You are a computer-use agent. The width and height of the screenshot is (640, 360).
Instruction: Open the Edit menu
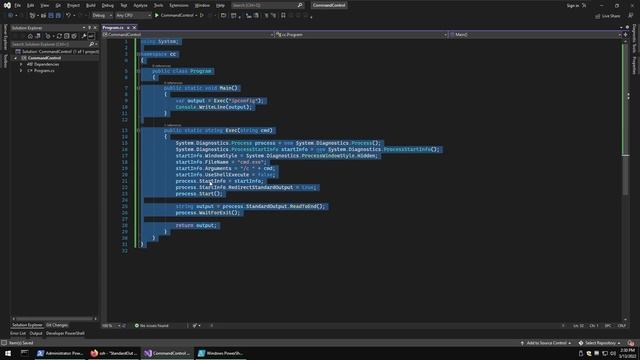point(31,5)
